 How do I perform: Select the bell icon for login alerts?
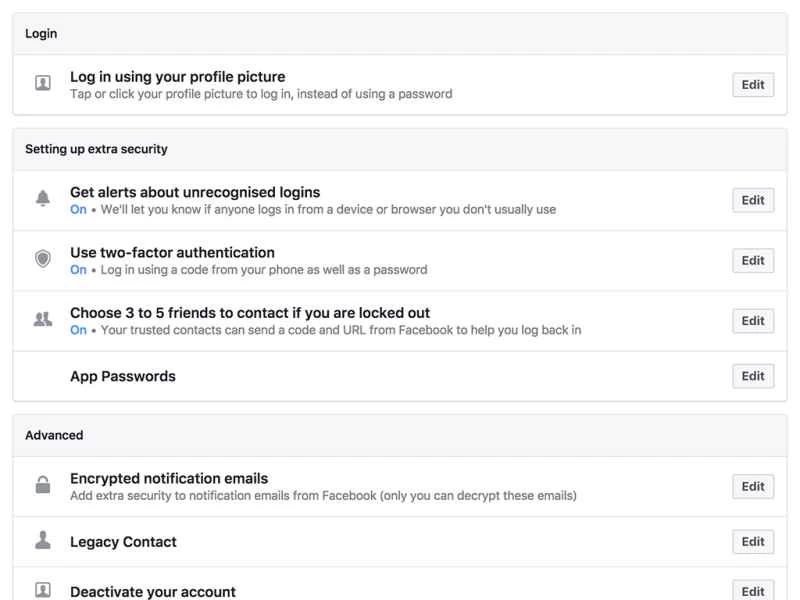[x=42, y=198]
